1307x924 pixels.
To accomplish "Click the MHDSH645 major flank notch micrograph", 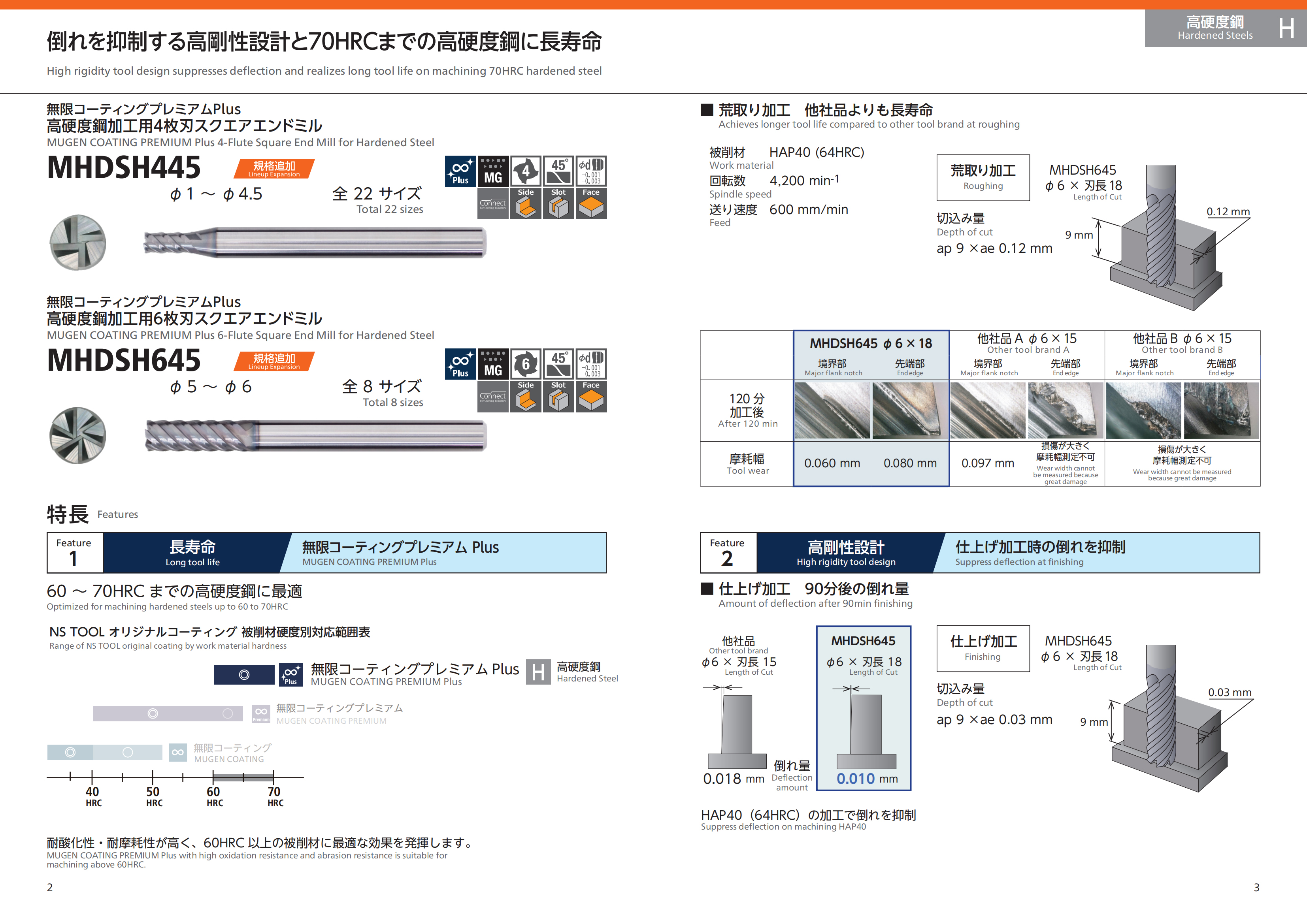I will 832,410.
